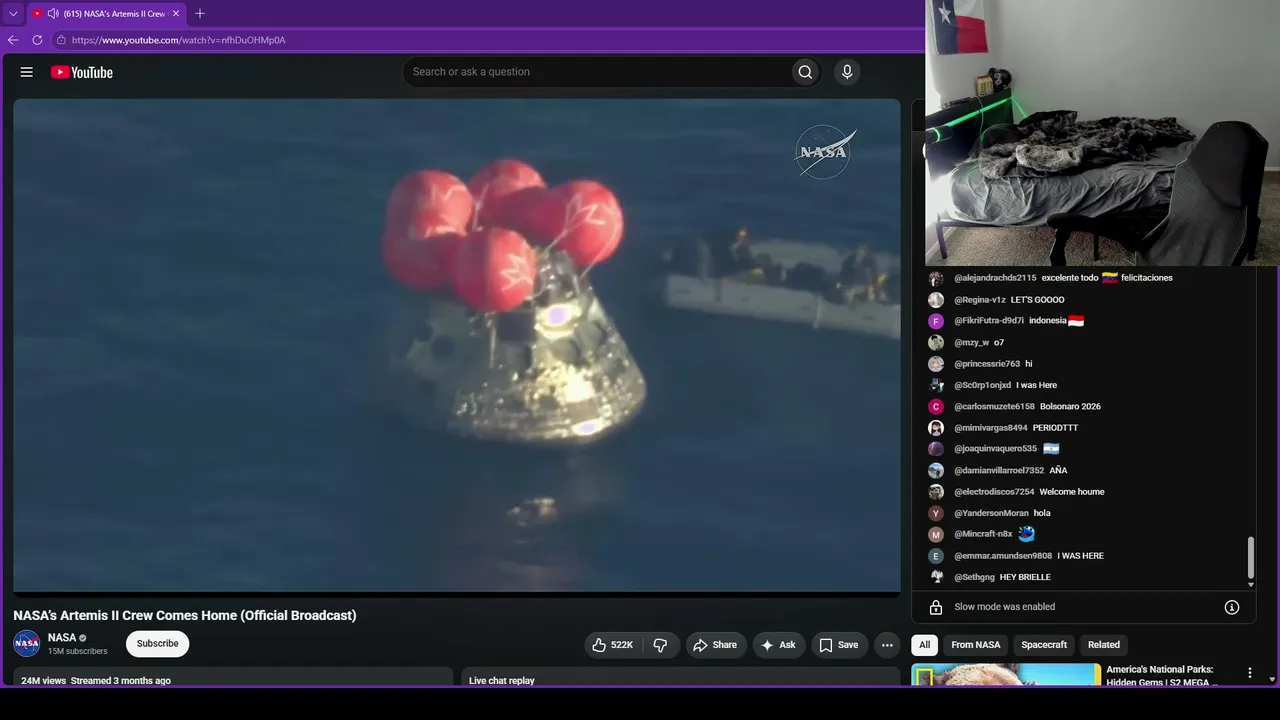The width and height of the screenshot is (1280, 720).
Task: Click username @damianvillarroel7352 in chat
Action: [x=999, y=471]
